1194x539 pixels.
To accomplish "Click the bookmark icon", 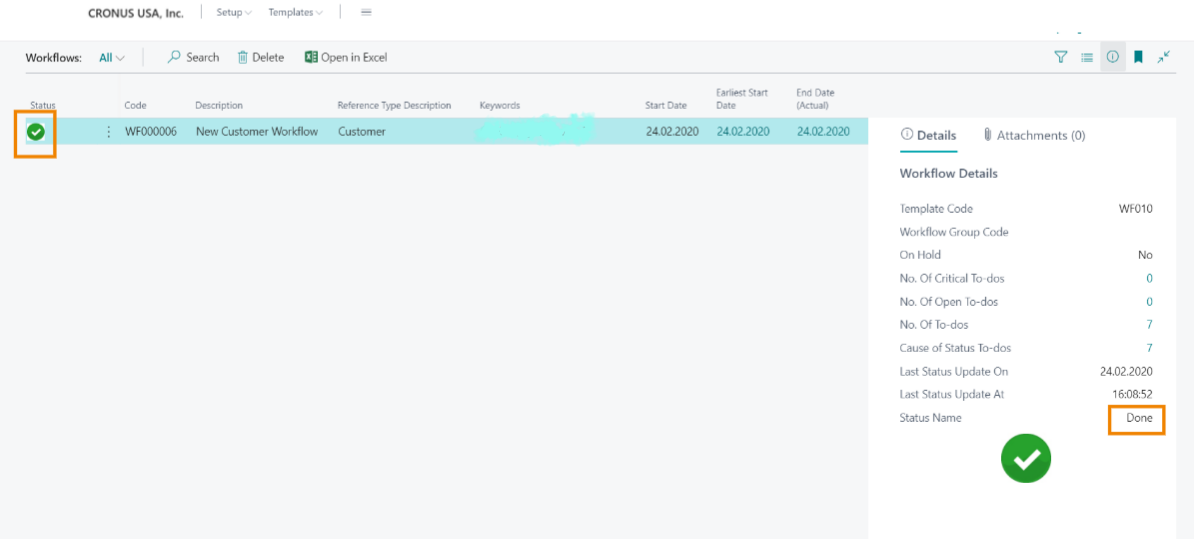I will click(1138, 58).
